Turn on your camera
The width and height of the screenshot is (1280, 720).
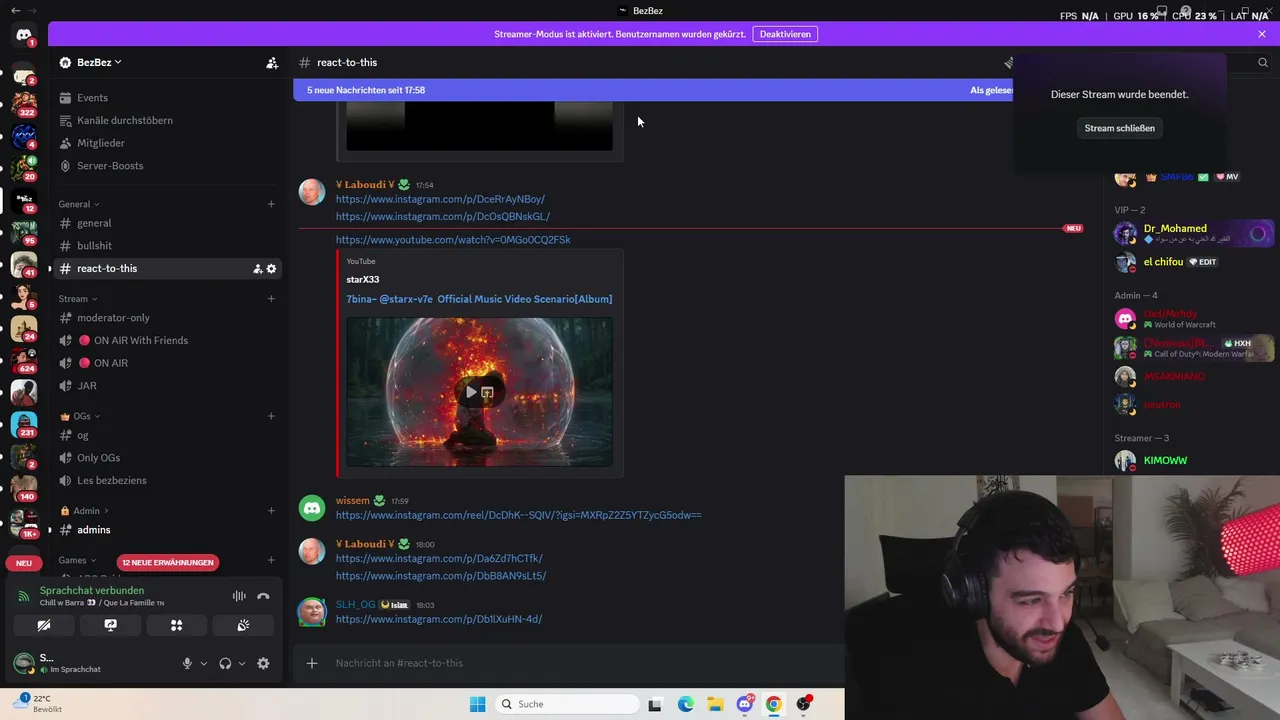point(43,625)
